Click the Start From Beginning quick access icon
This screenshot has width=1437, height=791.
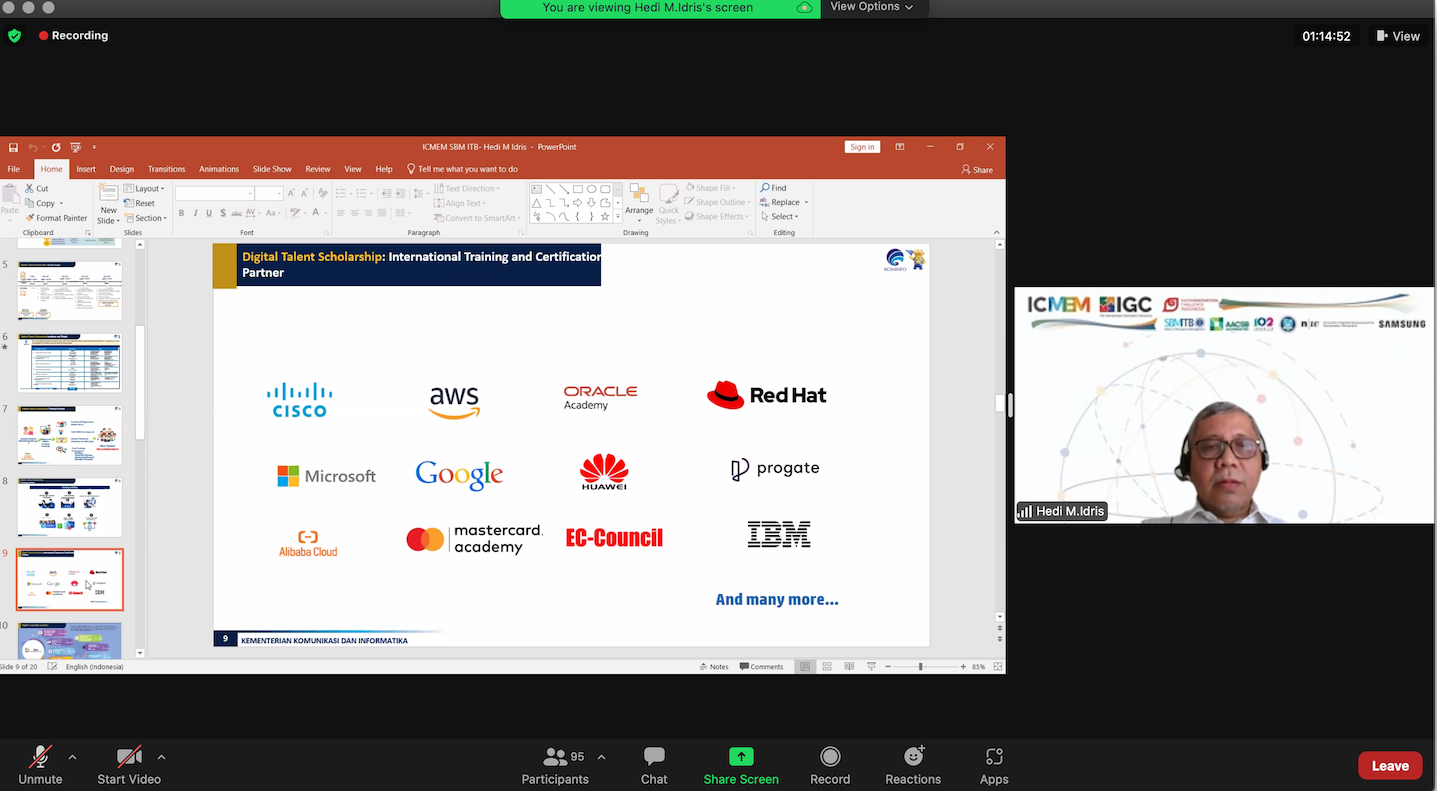click(76, 147)
